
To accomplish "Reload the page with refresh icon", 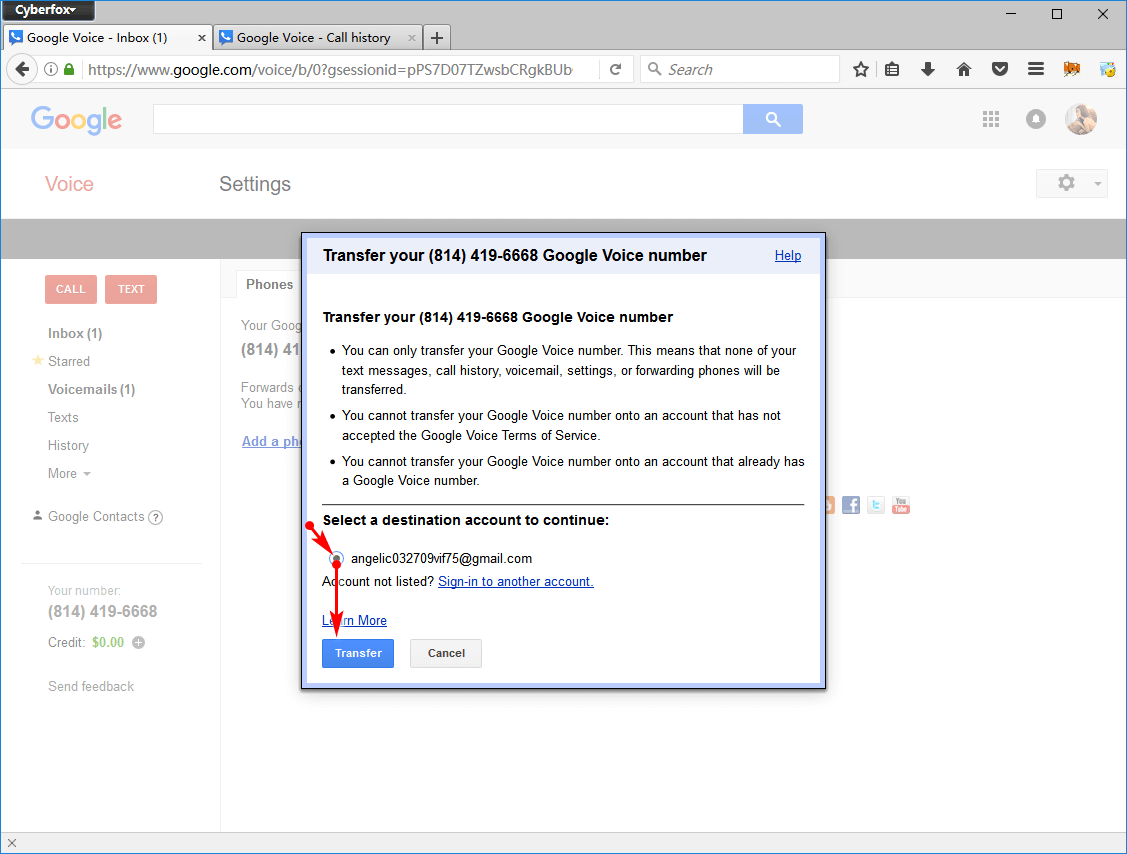I will click(615, 69).
